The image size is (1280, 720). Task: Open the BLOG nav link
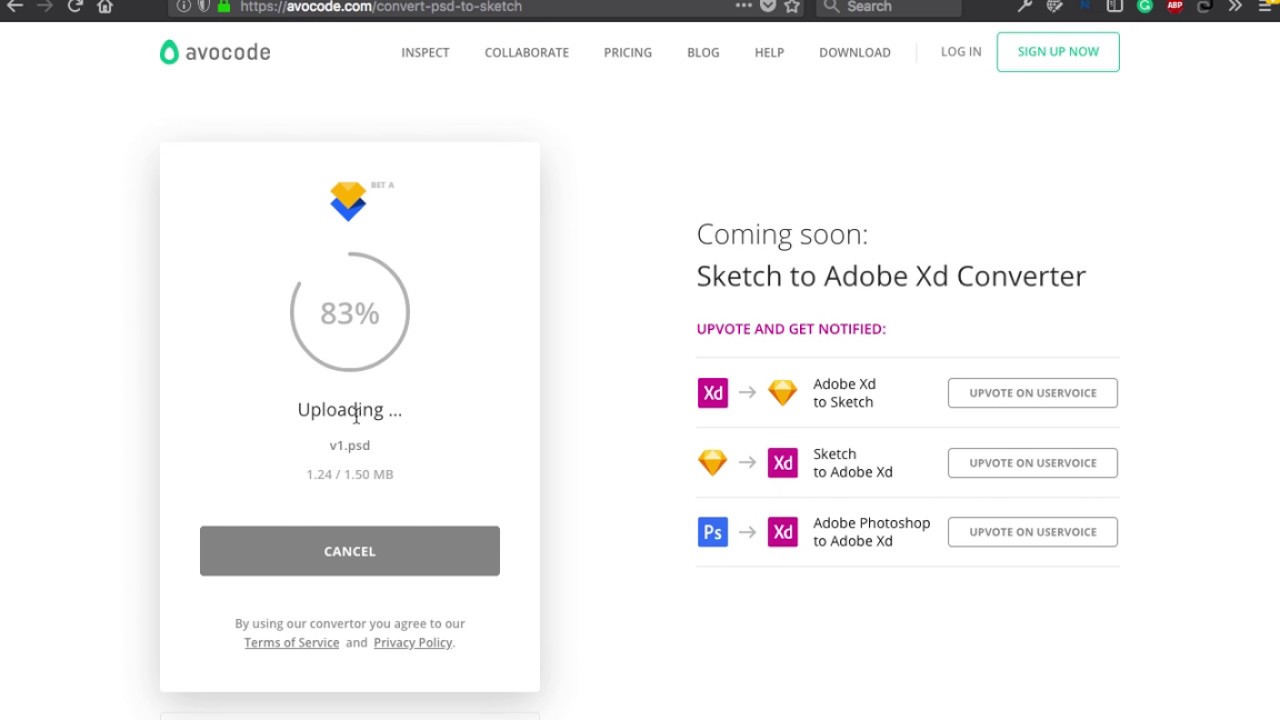703,53
